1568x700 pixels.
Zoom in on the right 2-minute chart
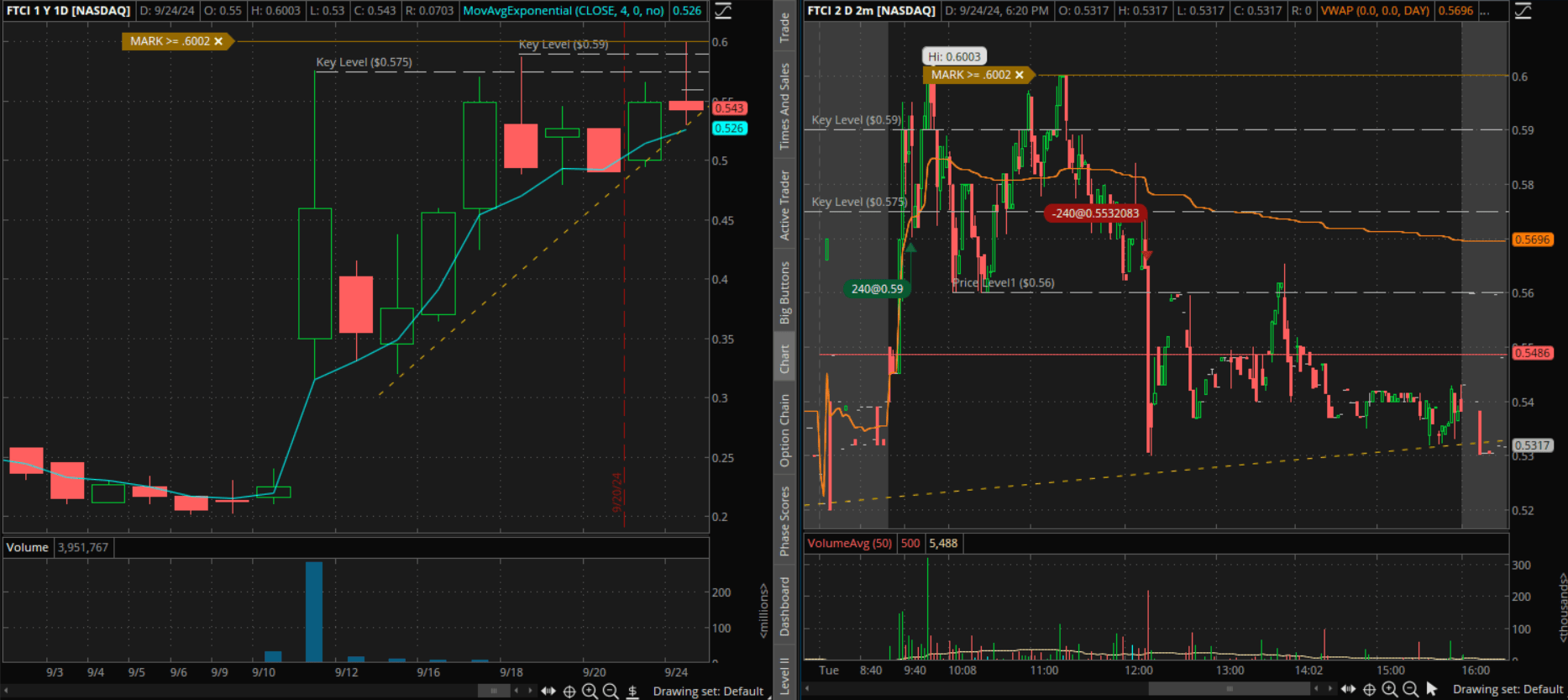coord(1390,689)
